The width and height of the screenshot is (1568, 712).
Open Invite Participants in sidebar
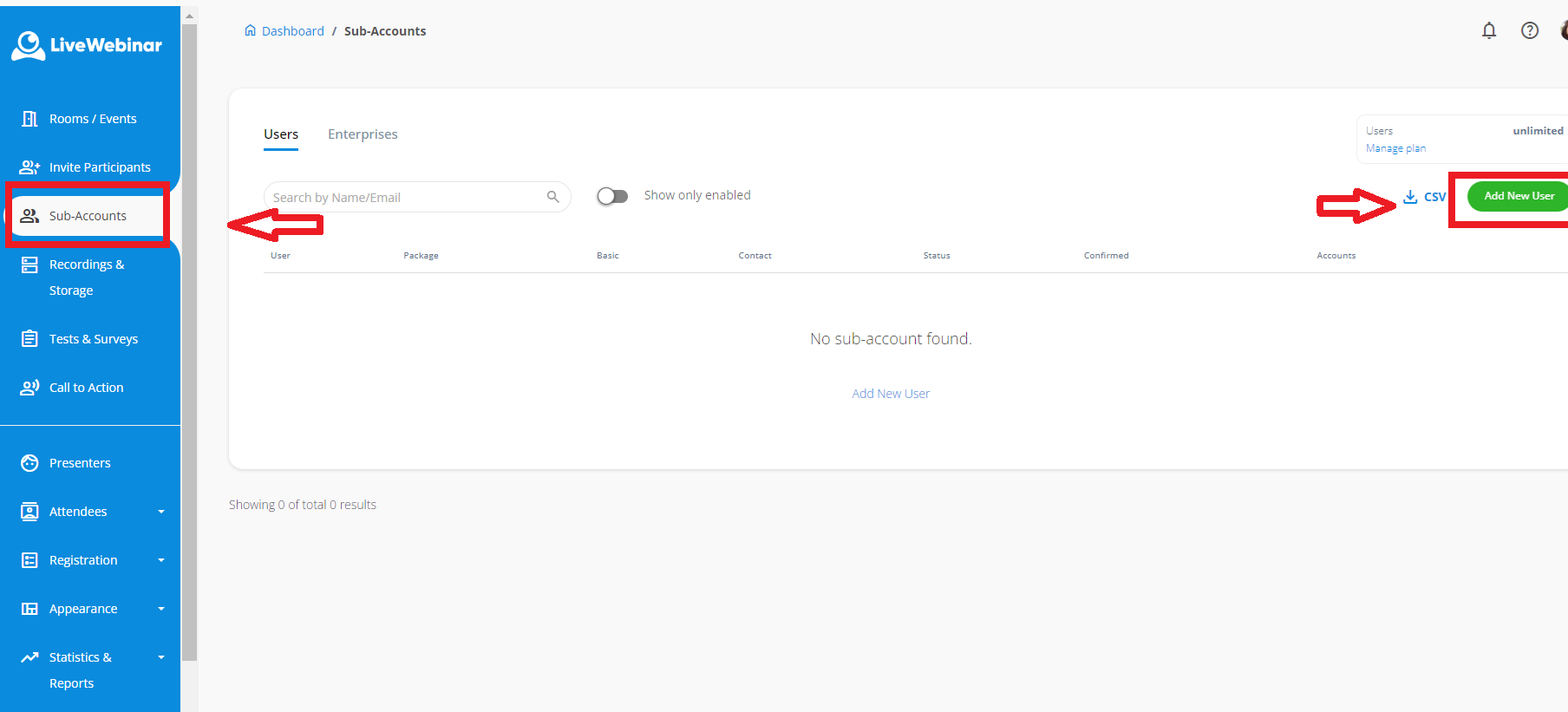[99, 167]
